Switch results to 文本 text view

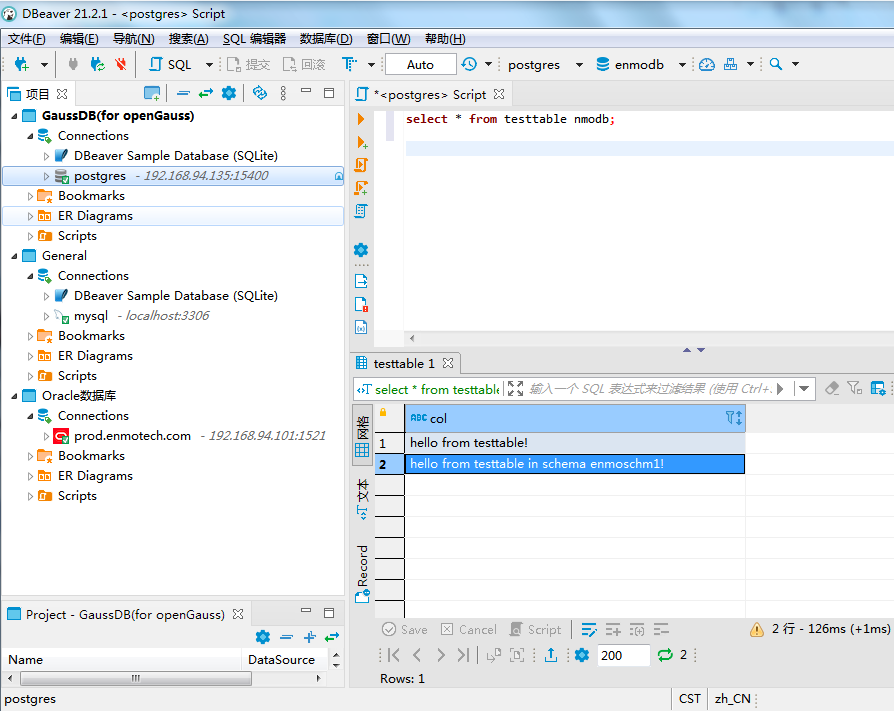coord(362,498)
